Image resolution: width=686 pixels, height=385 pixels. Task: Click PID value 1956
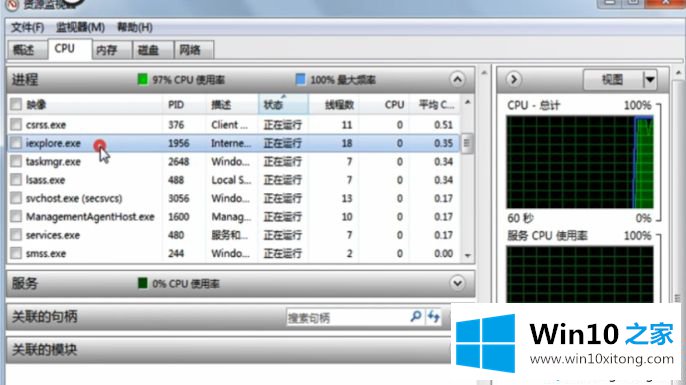178,144
